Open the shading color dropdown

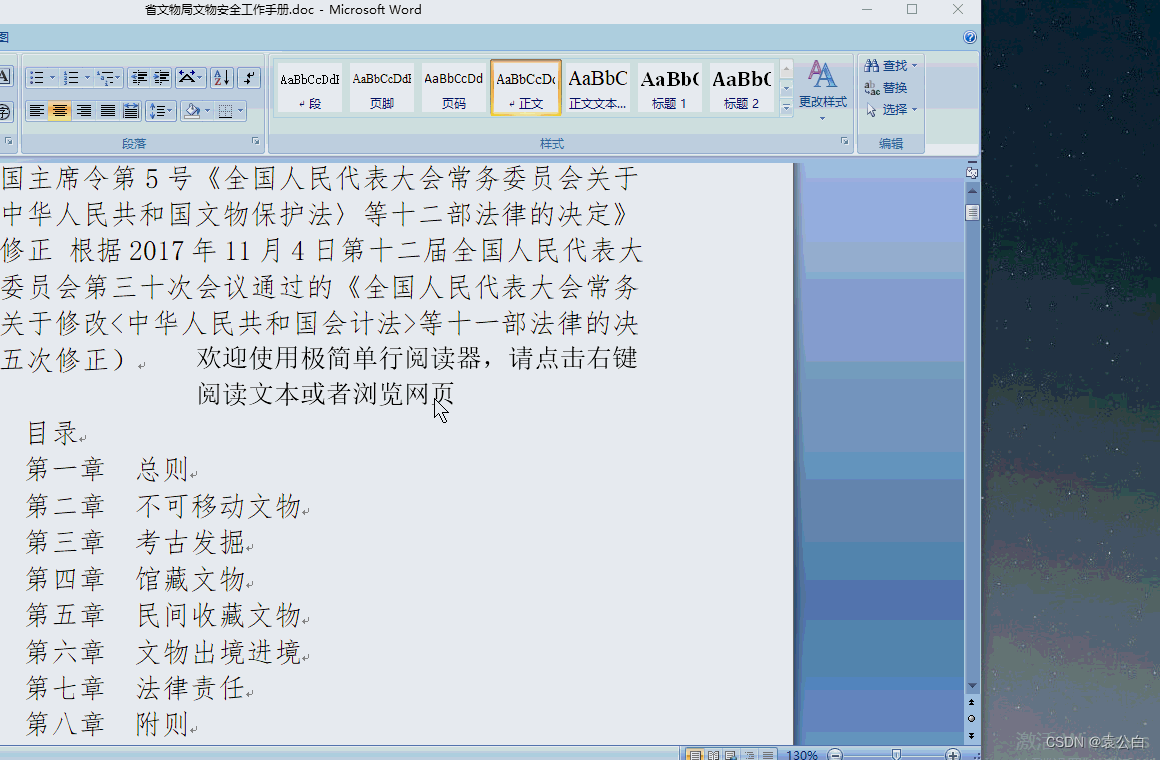pyautogui.click(x=205, y=111)
